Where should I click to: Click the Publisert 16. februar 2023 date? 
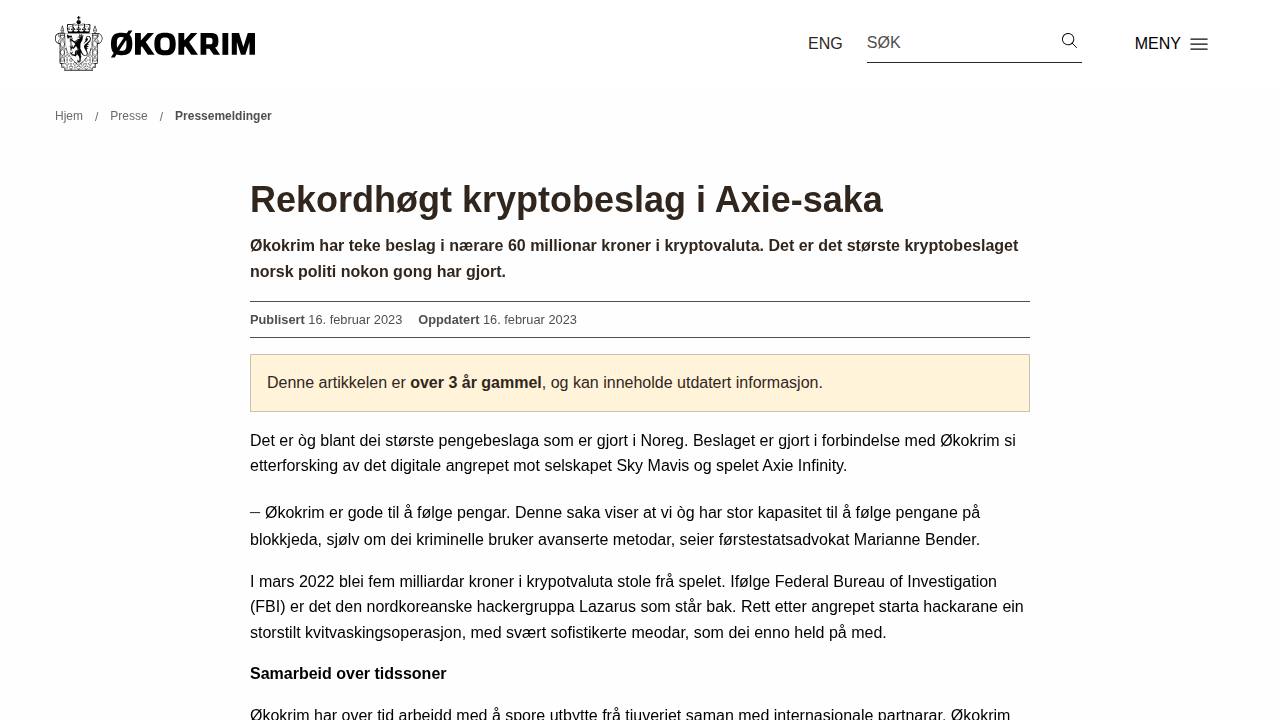click(326, 320)
